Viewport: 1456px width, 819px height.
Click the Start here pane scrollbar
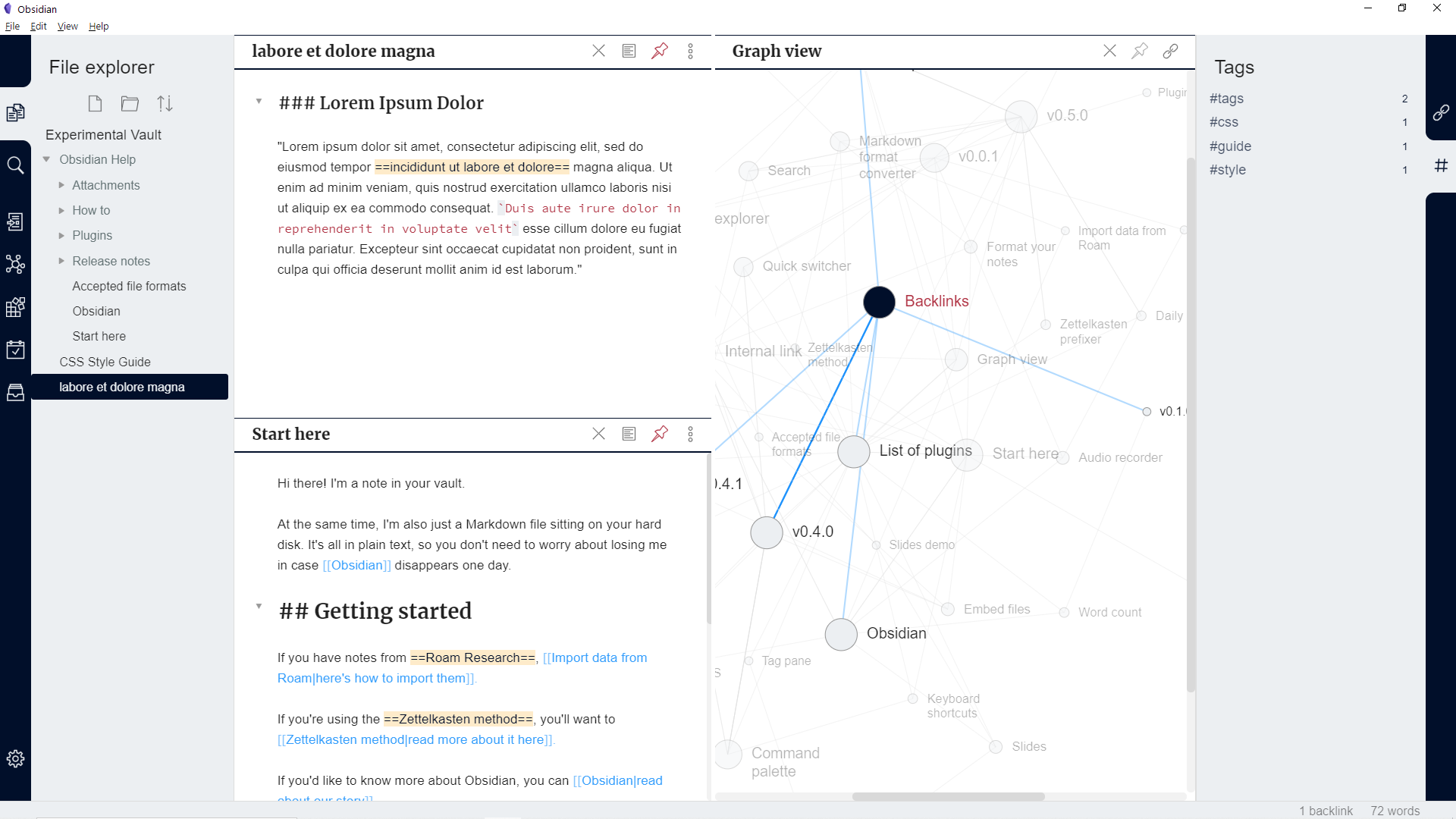tap(708, 538)
